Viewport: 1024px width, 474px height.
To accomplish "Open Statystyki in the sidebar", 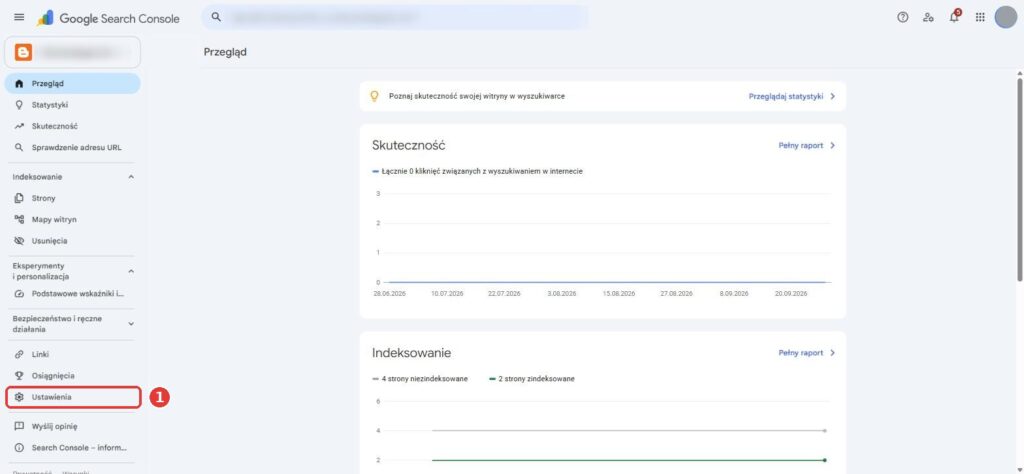I will click(72, 105).
